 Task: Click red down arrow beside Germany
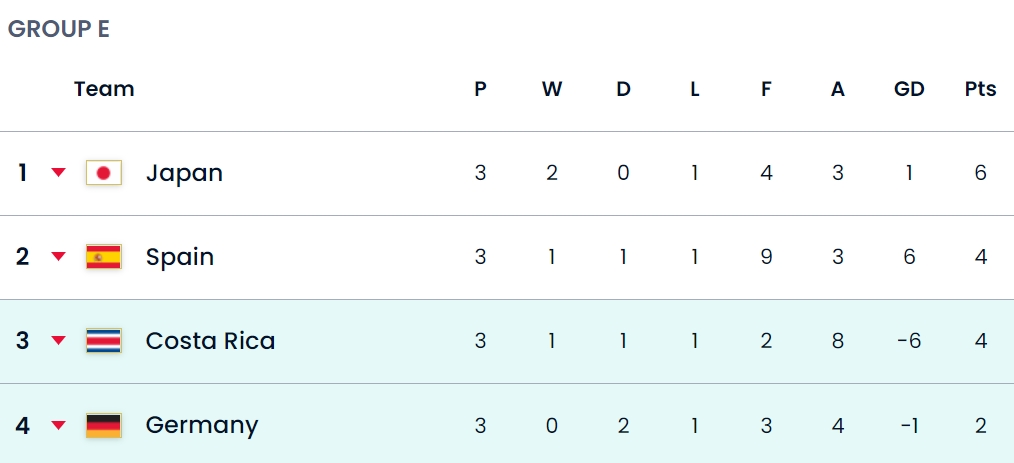click(59, 425)
